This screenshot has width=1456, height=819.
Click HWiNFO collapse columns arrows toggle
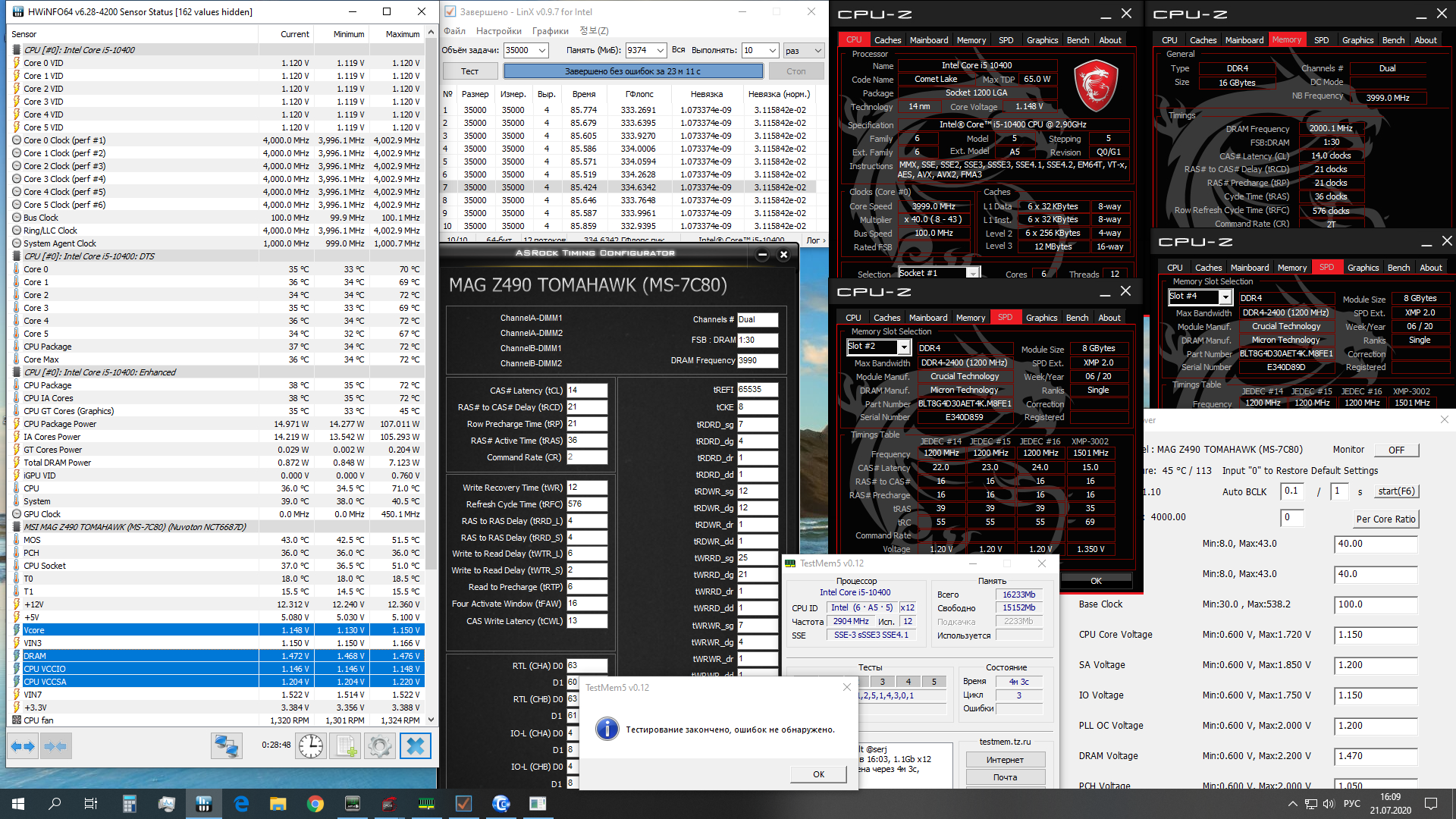tap(55, 746)
